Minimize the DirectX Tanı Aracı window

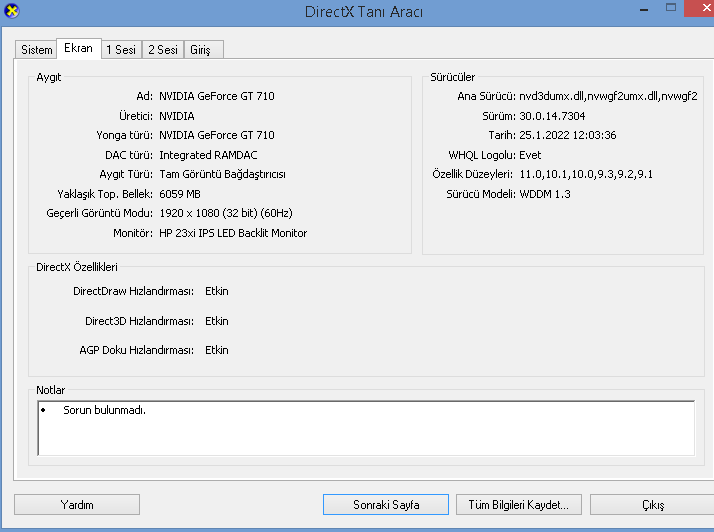point(644,9)
